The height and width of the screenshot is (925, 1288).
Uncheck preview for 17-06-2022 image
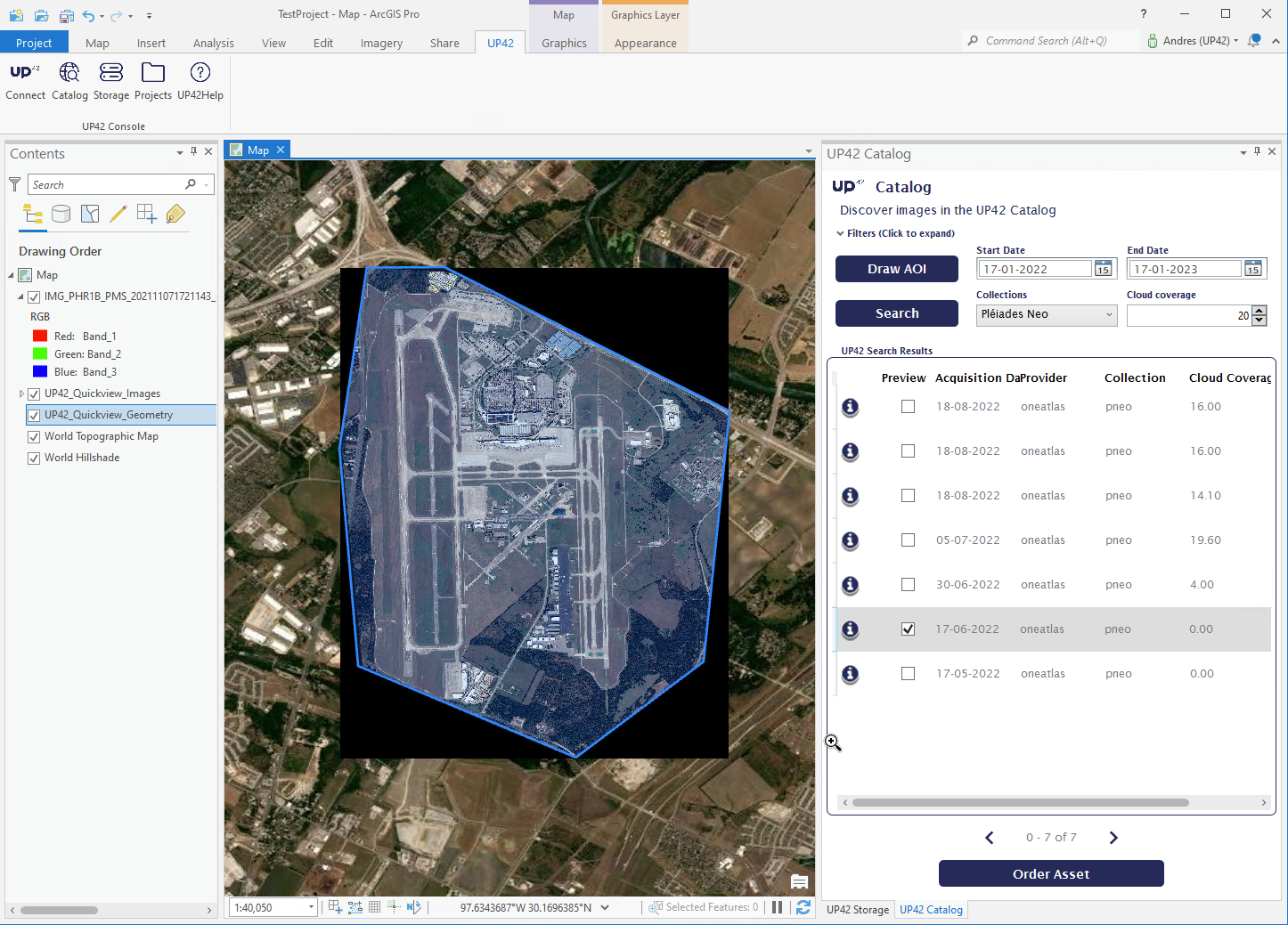[x=908, y=629]
